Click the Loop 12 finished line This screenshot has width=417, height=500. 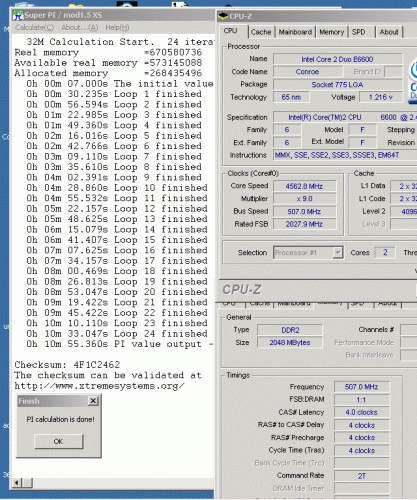click(x=117, y=209)
